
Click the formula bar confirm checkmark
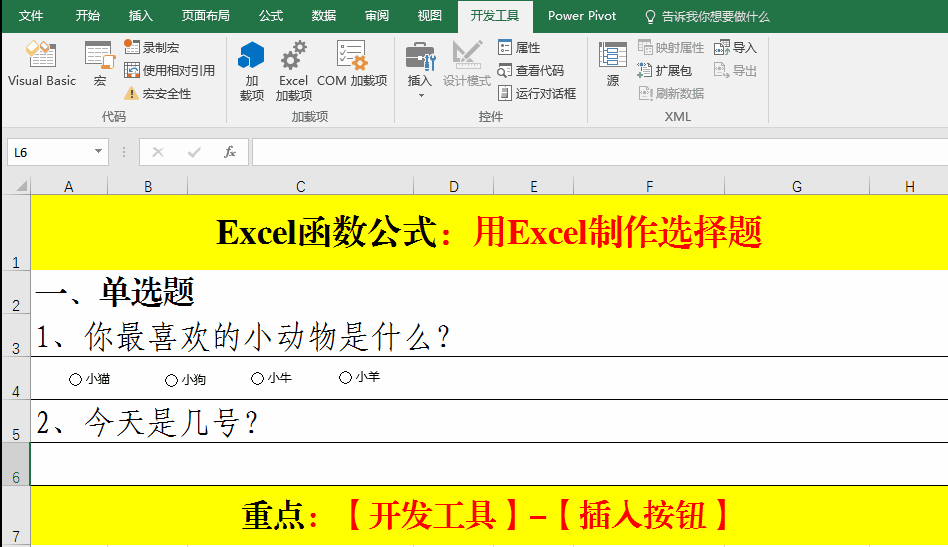[194, 152]
